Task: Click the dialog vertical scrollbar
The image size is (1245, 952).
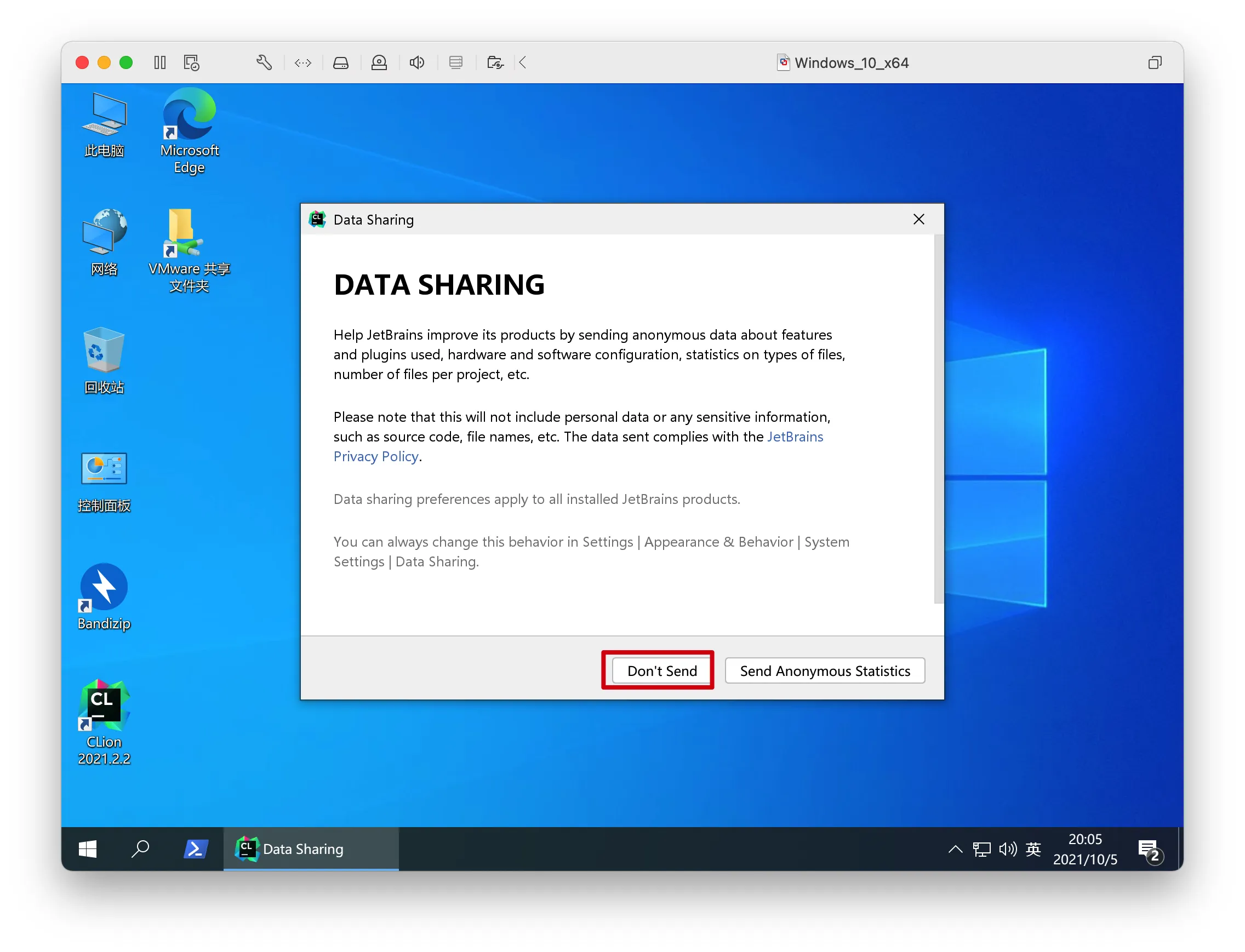Action: pos(938,420)
